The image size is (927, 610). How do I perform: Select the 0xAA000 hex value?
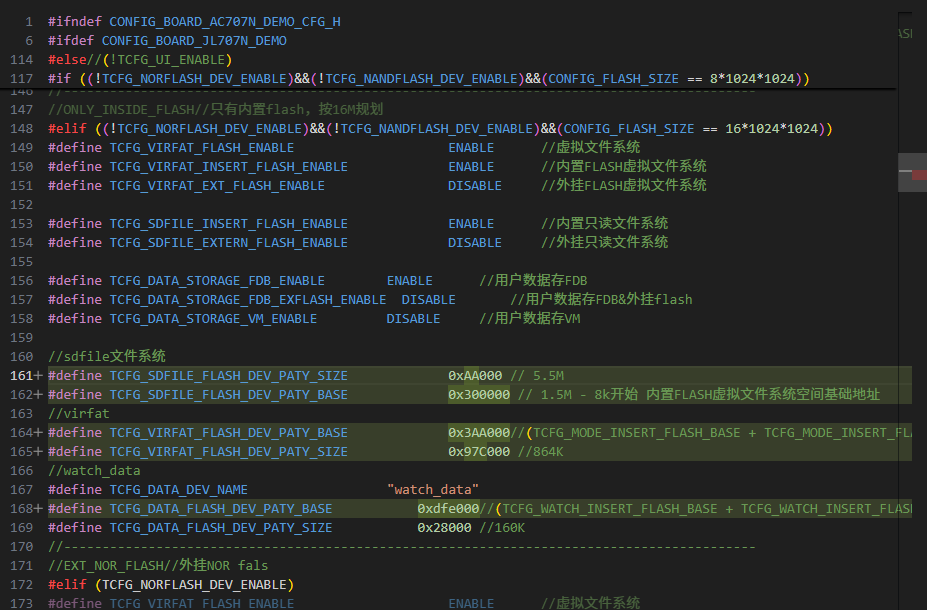point(475,375)
